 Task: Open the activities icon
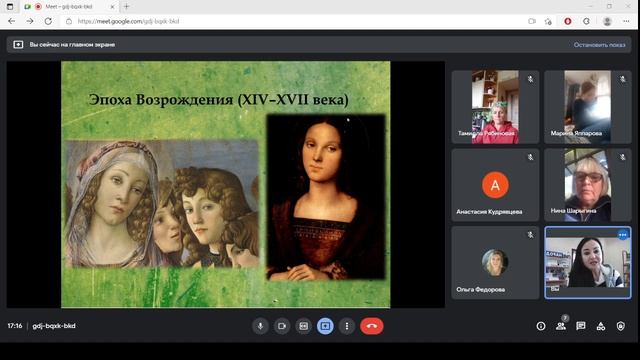[x=601, y=326]
